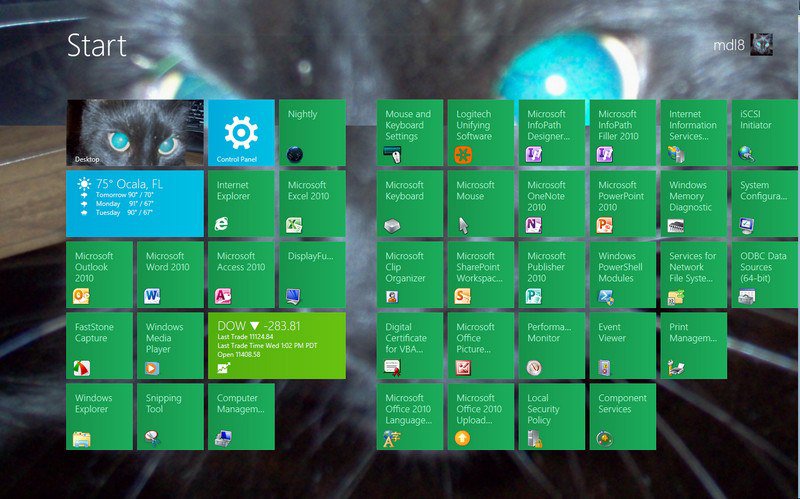Viewport: 800px width, 499px height.
Task: Open the Ocala, FL weather tile
Action: [135, 204]
